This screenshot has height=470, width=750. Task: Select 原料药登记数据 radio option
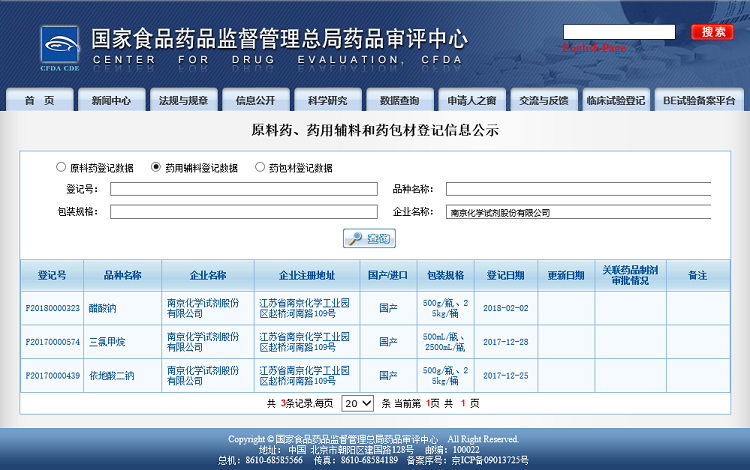pos(62,167)
